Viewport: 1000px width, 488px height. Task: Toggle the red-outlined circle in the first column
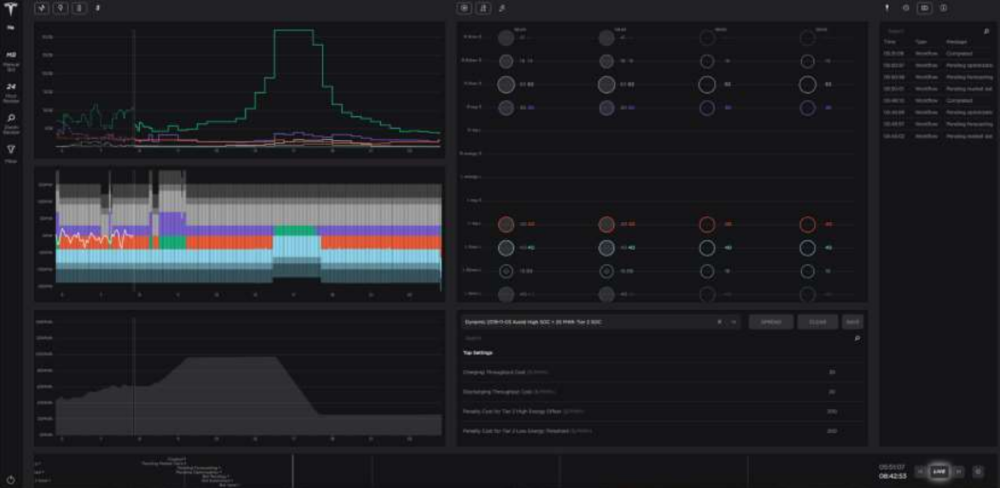click(x=505, y=225)
